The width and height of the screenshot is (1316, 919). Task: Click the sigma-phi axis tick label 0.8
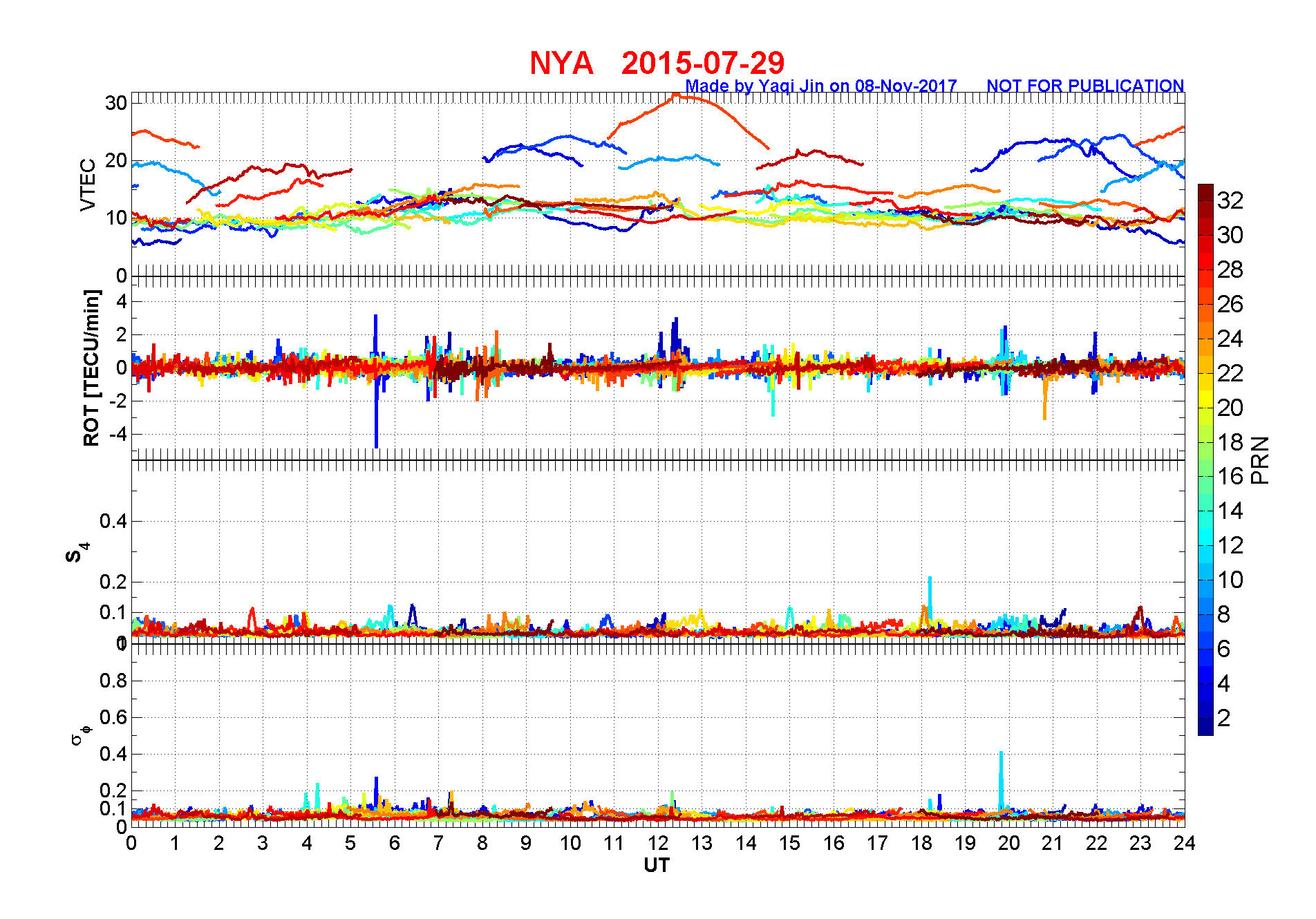point(113,681)
